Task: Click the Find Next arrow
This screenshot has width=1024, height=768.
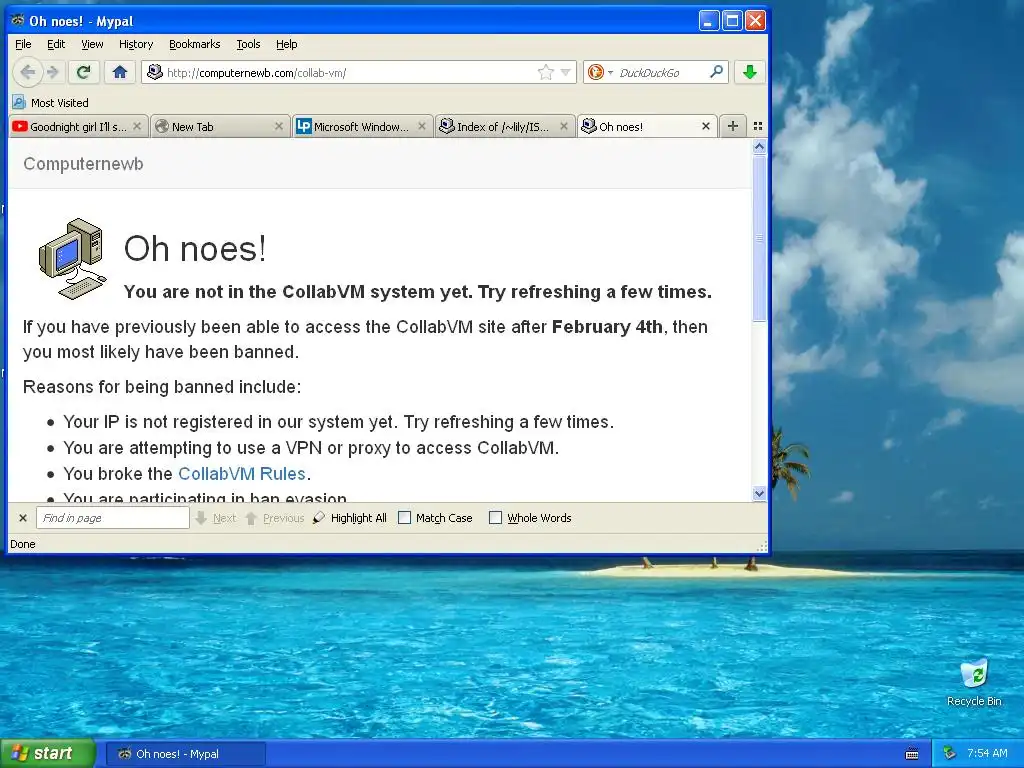Action: 216,518
